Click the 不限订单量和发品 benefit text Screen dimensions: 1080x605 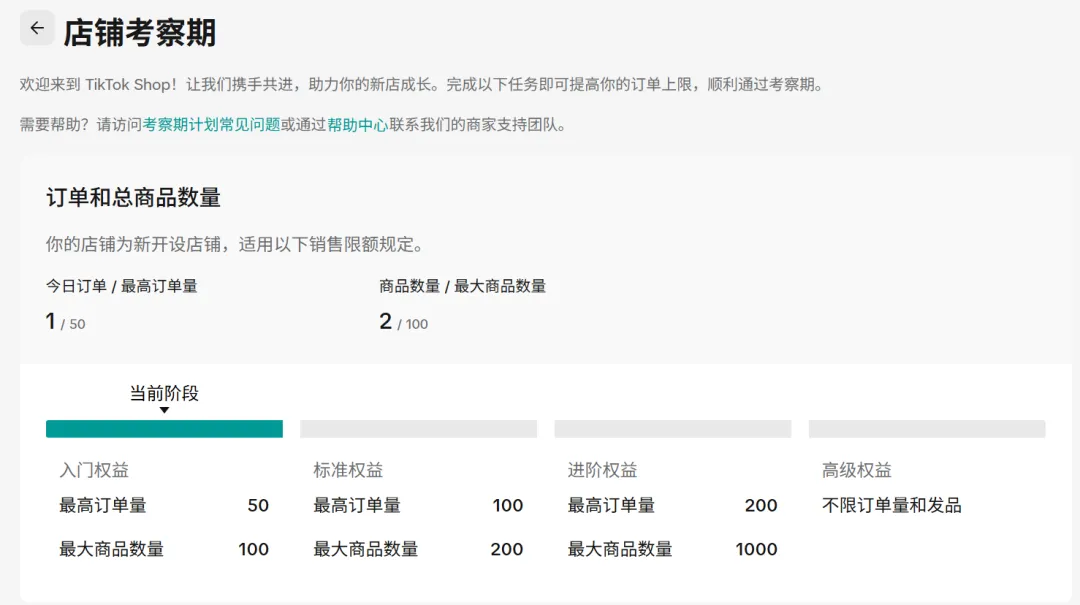pos(891,506)
